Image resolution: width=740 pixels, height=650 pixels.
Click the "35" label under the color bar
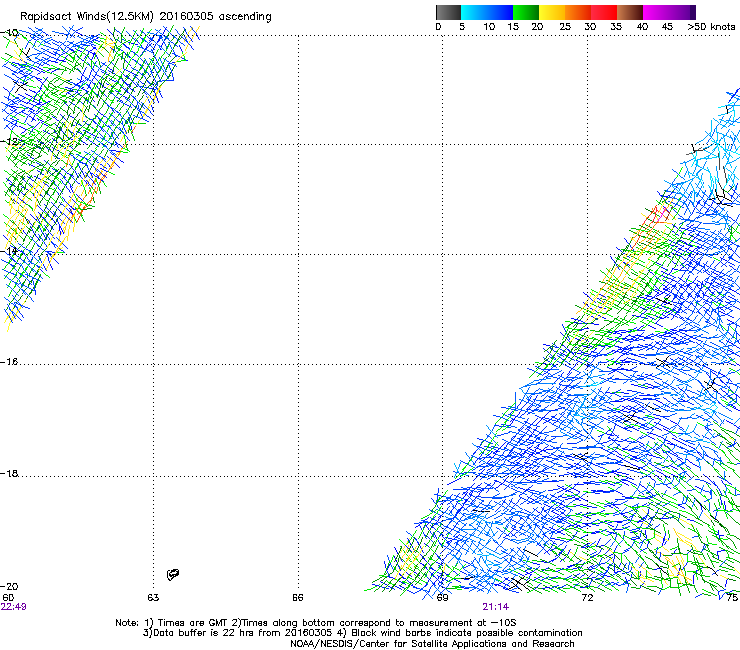(616, 27)
